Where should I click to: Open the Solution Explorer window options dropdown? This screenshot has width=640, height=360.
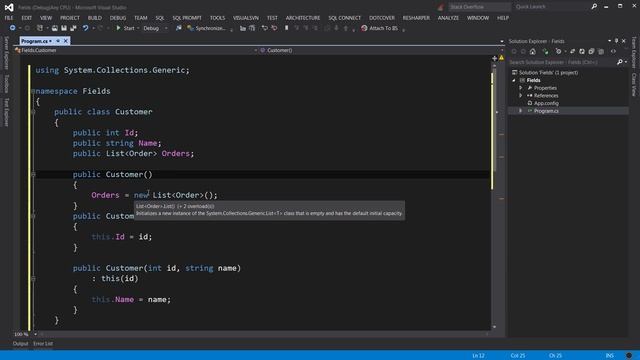coord(609,41)
